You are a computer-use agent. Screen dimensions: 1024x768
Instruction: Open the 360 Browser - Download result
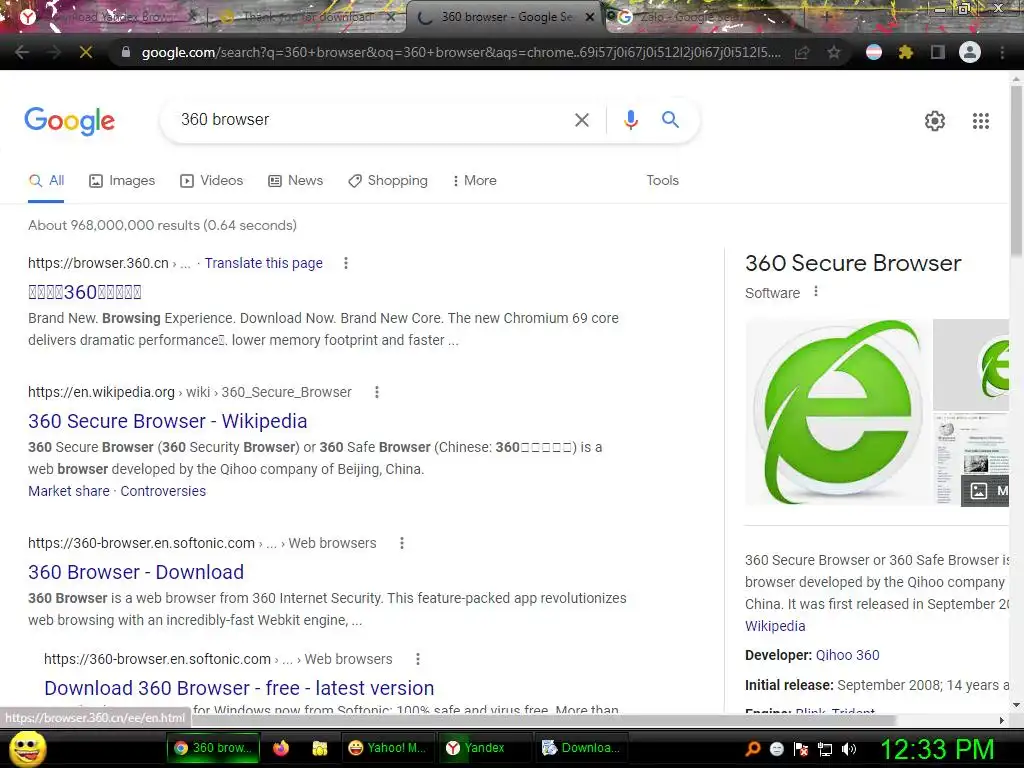136,572
